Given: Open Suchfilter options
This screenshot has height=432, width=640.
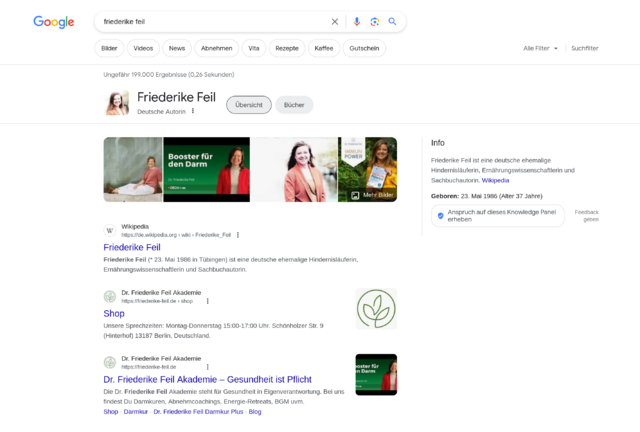Looking at the screenshot, I should click(x=584, y=48).
